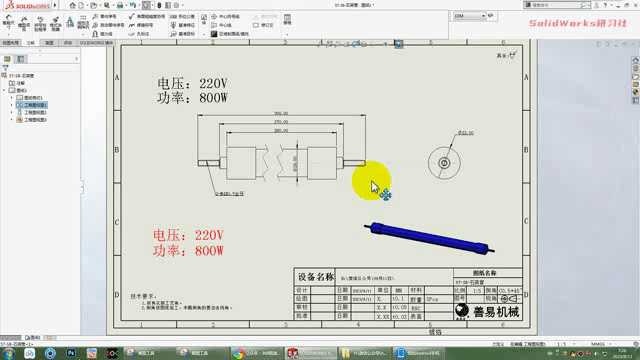Apply Area Hatch/Fill
Screen dimensions: 640x360
click(x=229, y=34)
